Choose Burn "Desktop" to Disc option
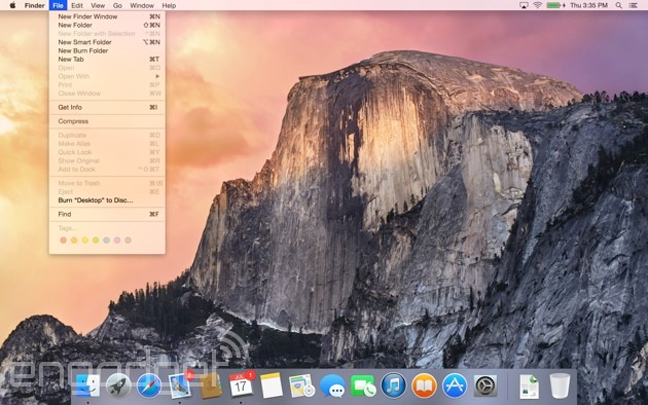The height and width of the screenshot is (405, 648). coord(95,200)
